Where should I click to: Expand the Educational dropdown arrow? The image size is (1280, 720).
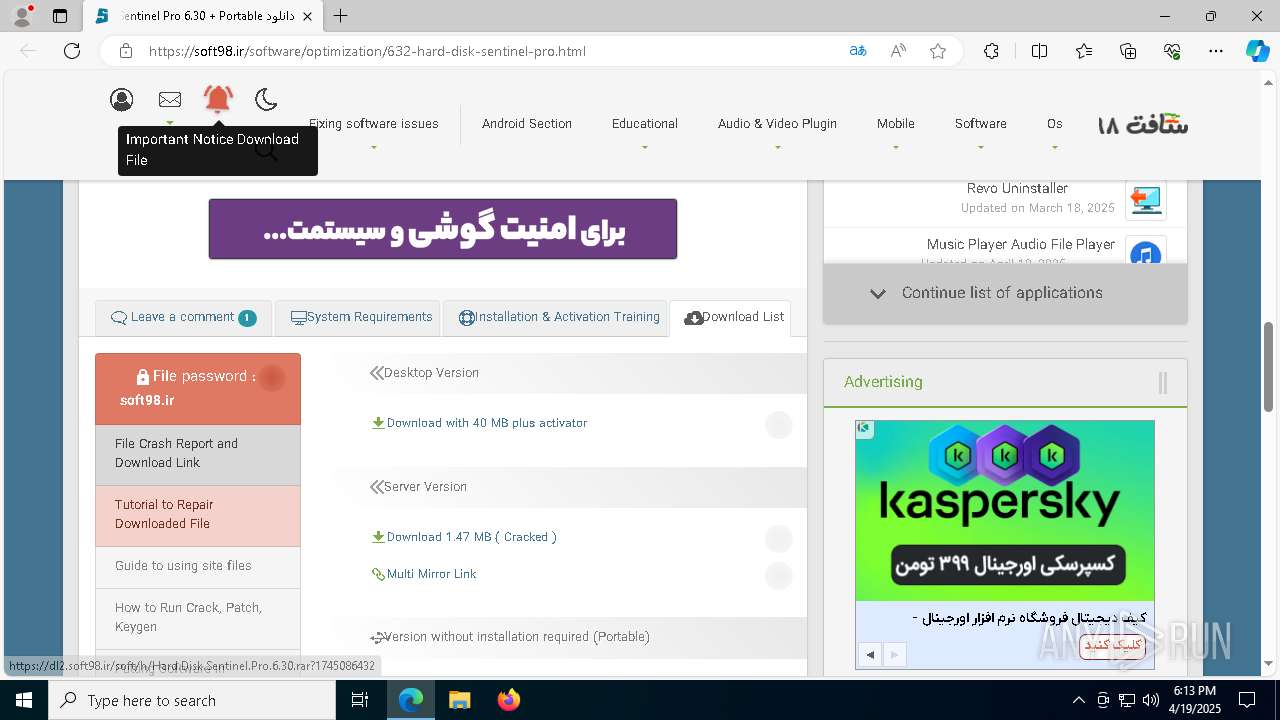[x=645, y=148]
